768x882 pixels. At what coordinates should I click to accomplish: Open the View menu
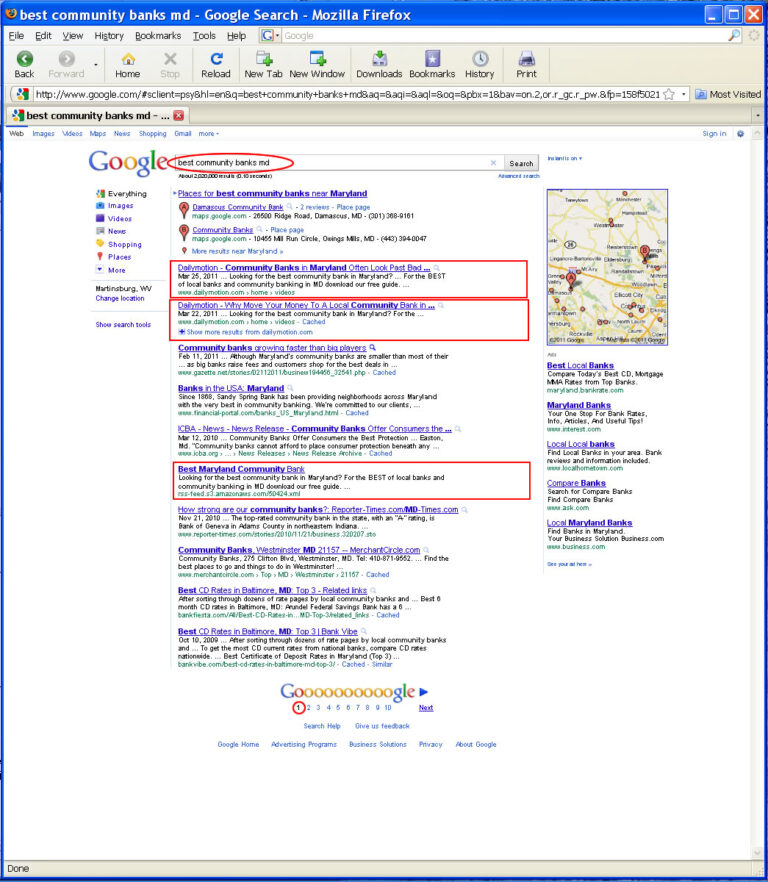(x=73, y=35)
